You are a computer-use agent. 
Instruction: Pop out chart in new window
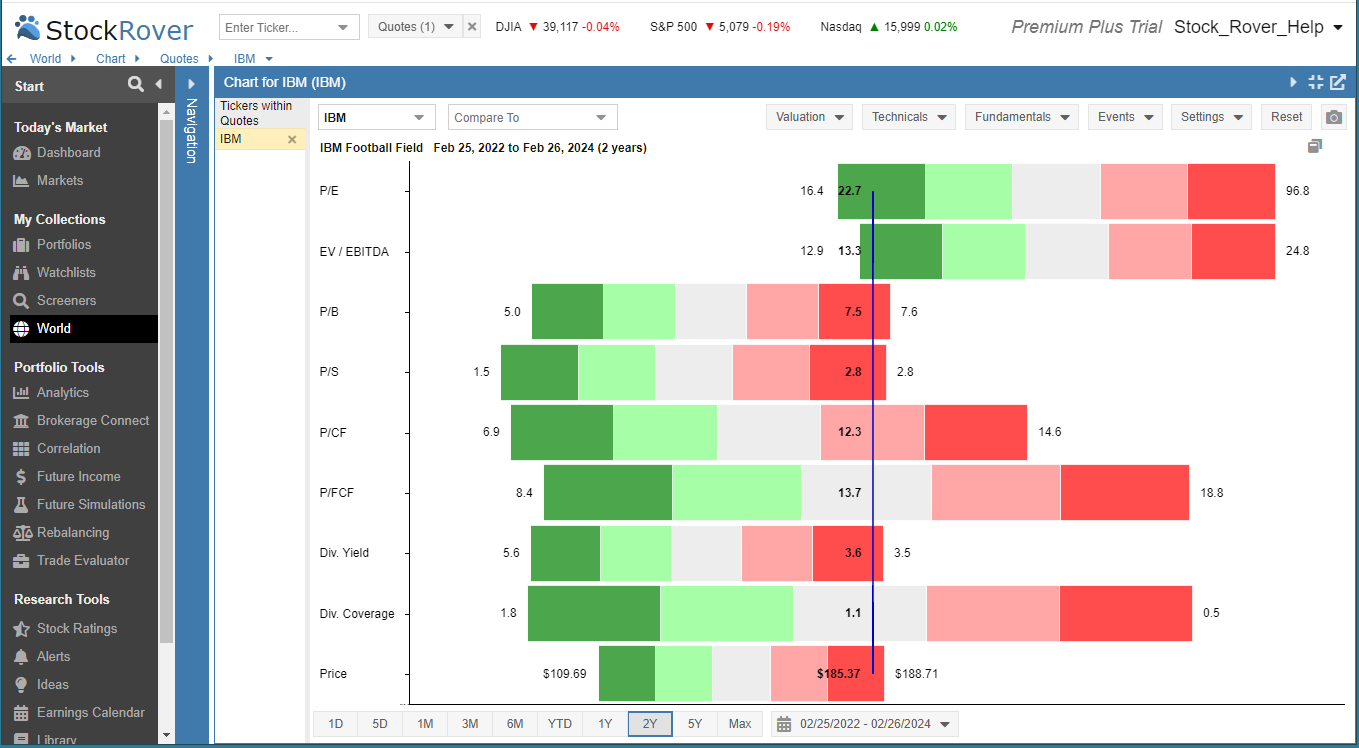(x=1338, y=82)
